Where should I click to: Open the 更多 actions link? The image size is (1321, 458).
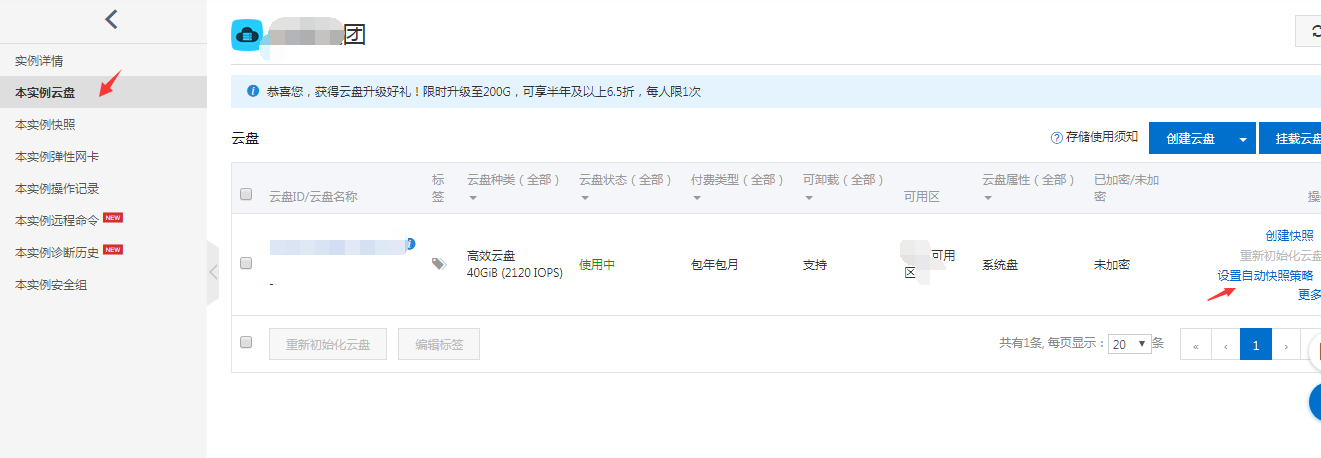[1309, 295]
